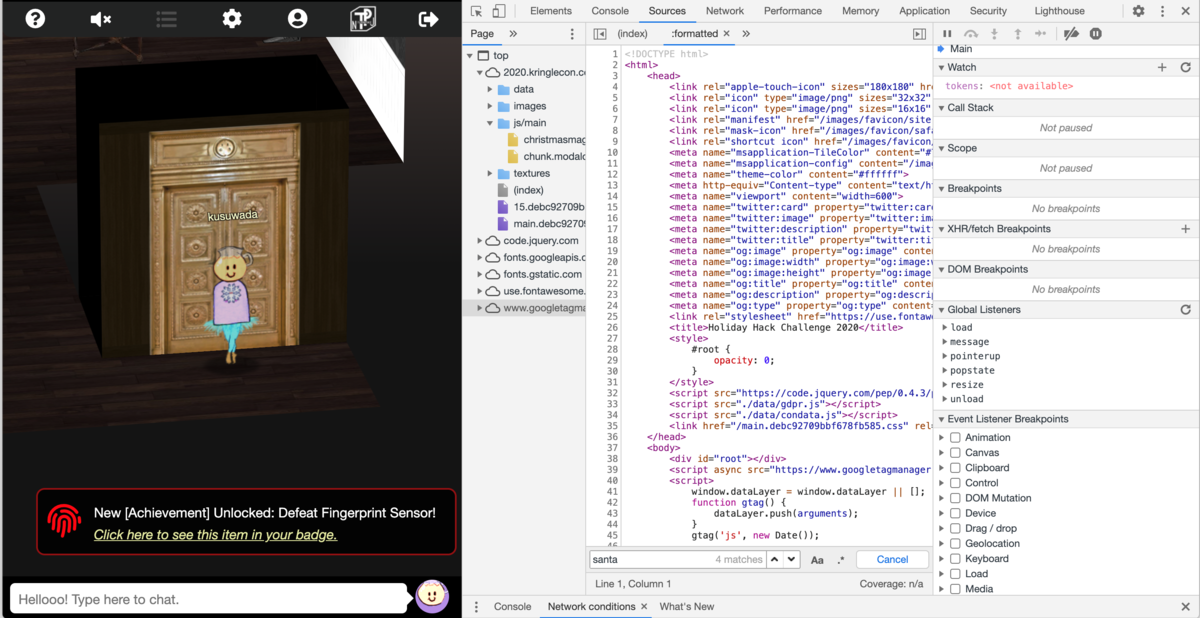The height and width of the screenshot is (618, 1200).
Task: Click the logout exit icon
Action: [x=428, y=18]
